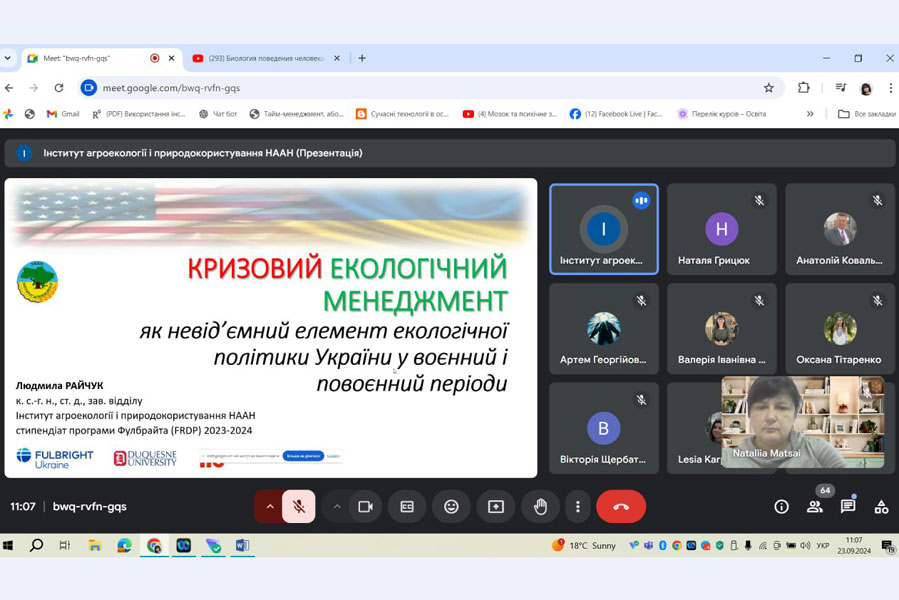Screen dimensions: 899x600
Task: Toggle the camera button
Action: pos(365,507)
